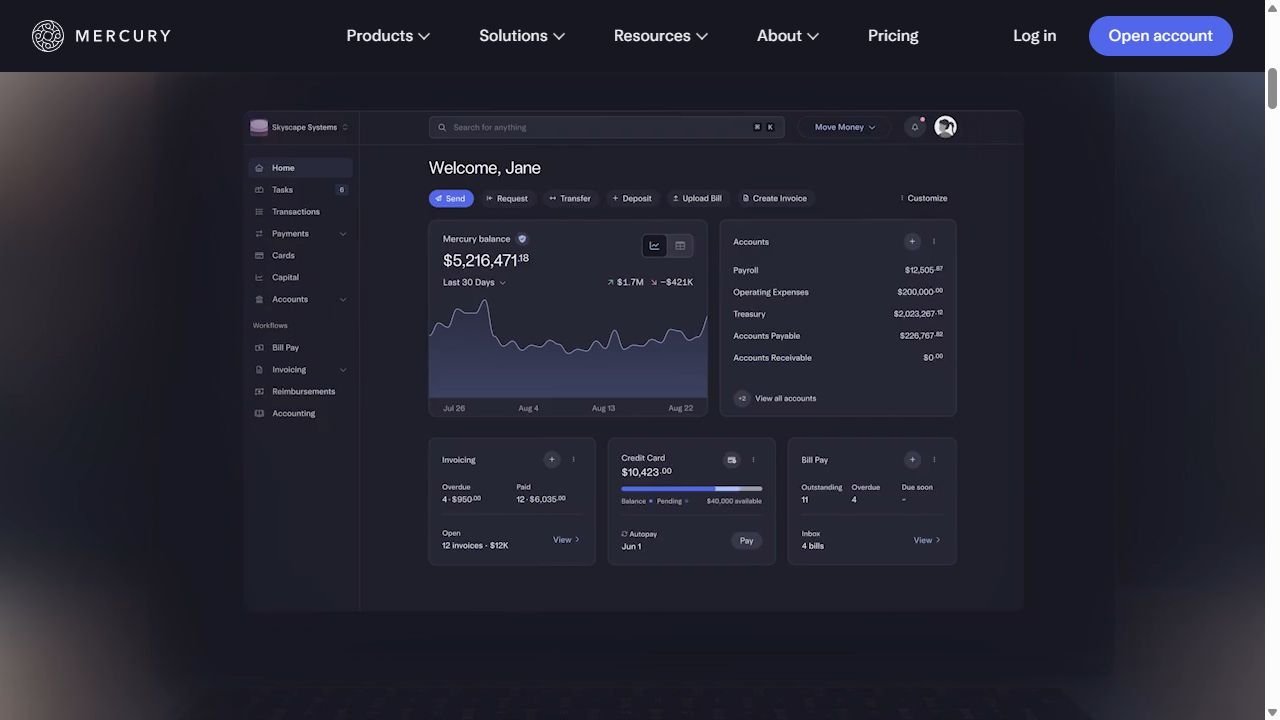This screenshot has height=720, width=1280.
Task: Go to Home in the sidebar
Action: 300,168
